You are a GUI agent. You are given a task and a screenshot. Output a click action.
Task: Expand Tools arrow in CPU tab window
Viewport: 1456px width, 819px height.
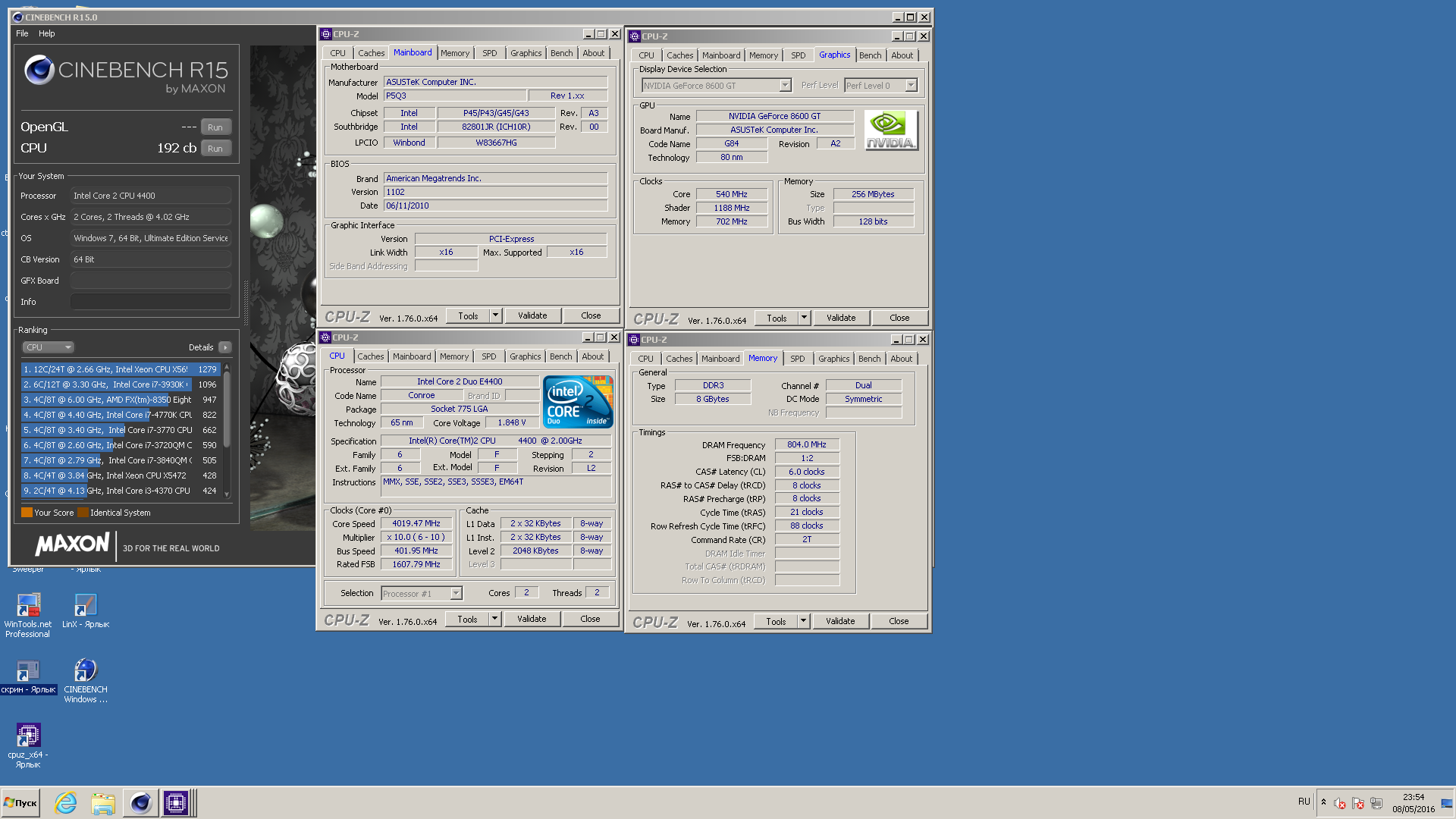(494, 619)
